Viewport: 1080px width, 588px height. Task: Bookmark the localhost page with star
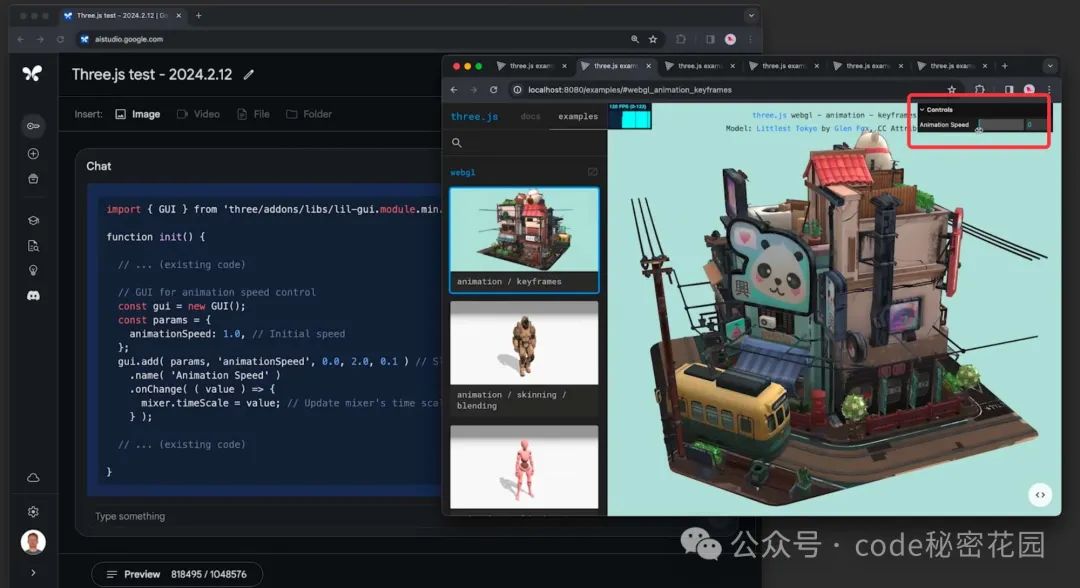[x=951, y=90]
